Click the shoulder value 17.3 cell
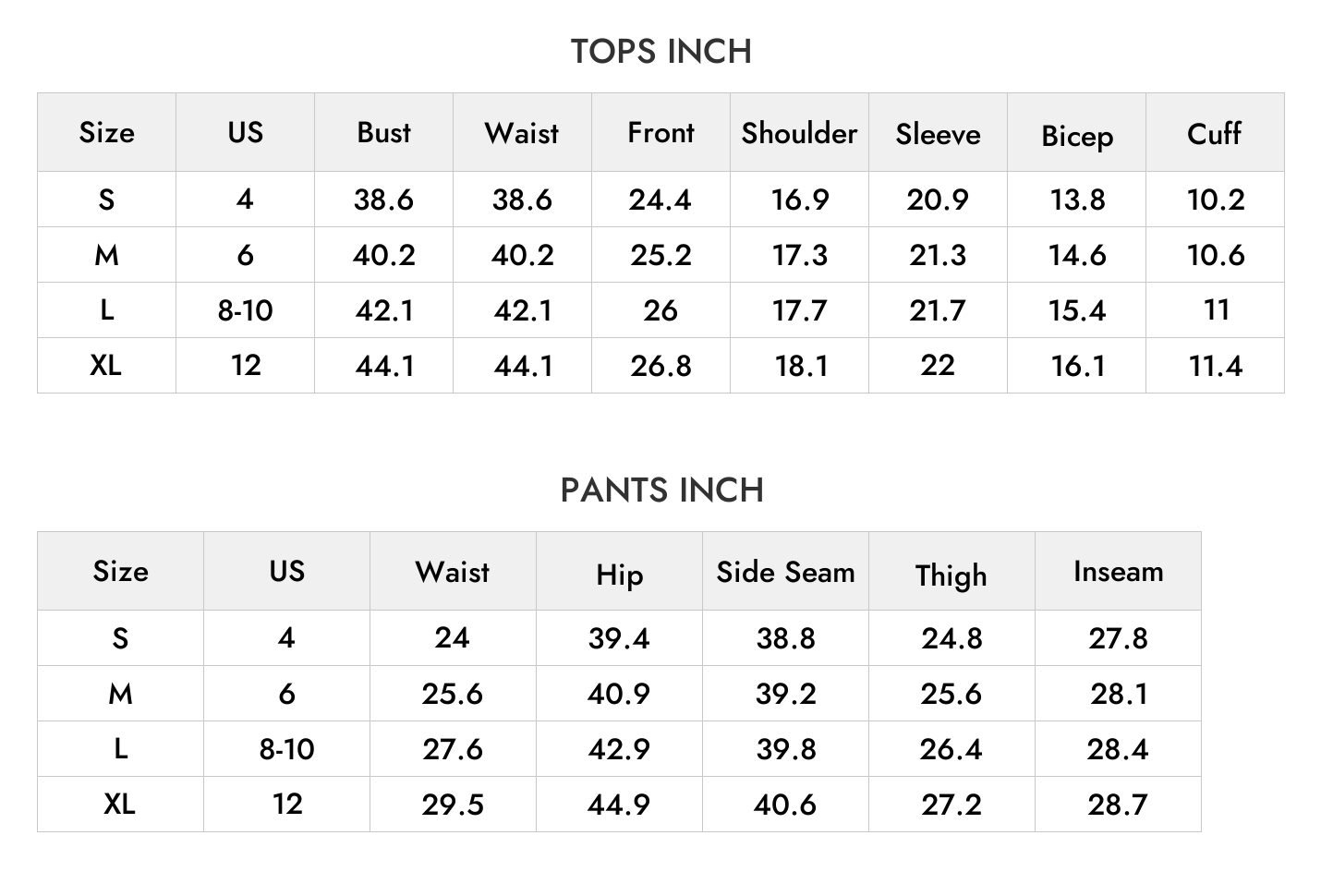The image size is (1321, 896). 799,255
